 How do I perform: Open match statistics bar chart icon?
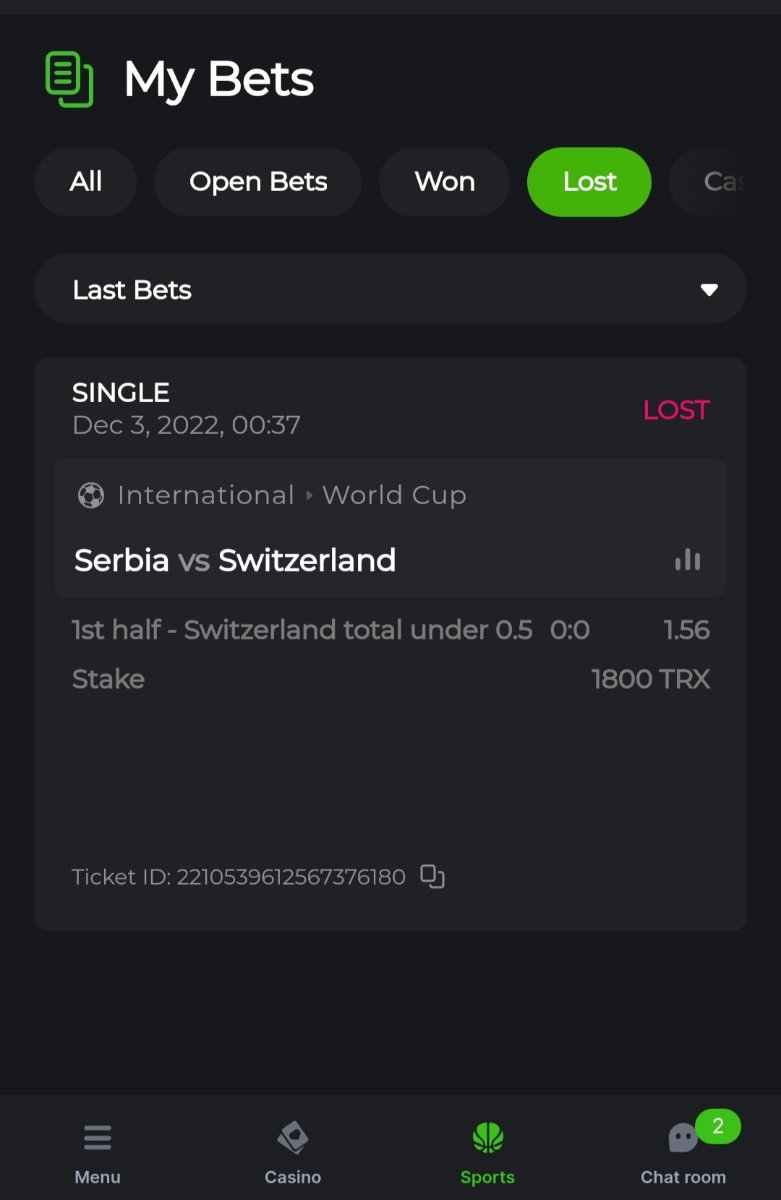(x=688, y=560)
